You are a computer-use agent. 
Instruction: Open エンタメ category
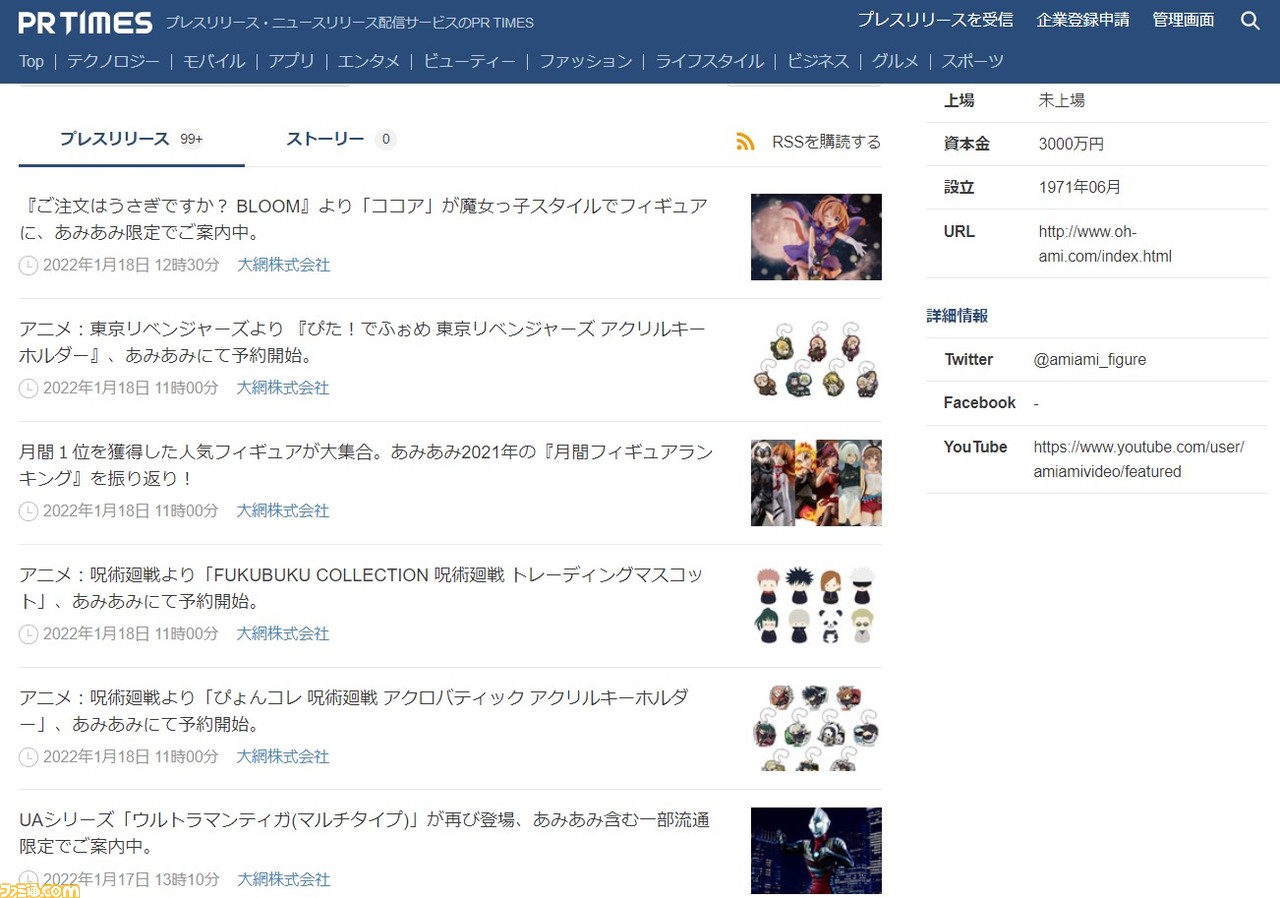coord(369,61)
